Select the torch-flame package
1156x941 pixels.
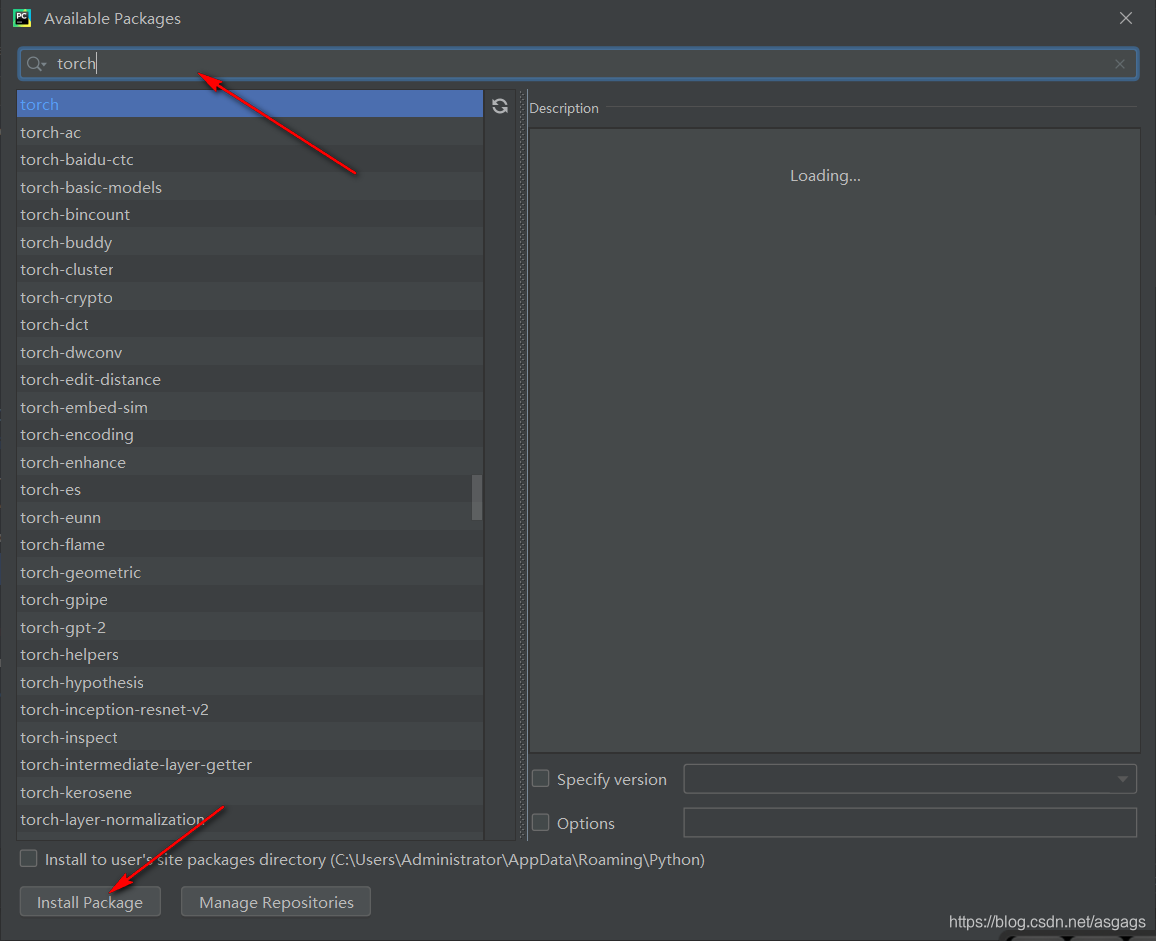(250, 545)
